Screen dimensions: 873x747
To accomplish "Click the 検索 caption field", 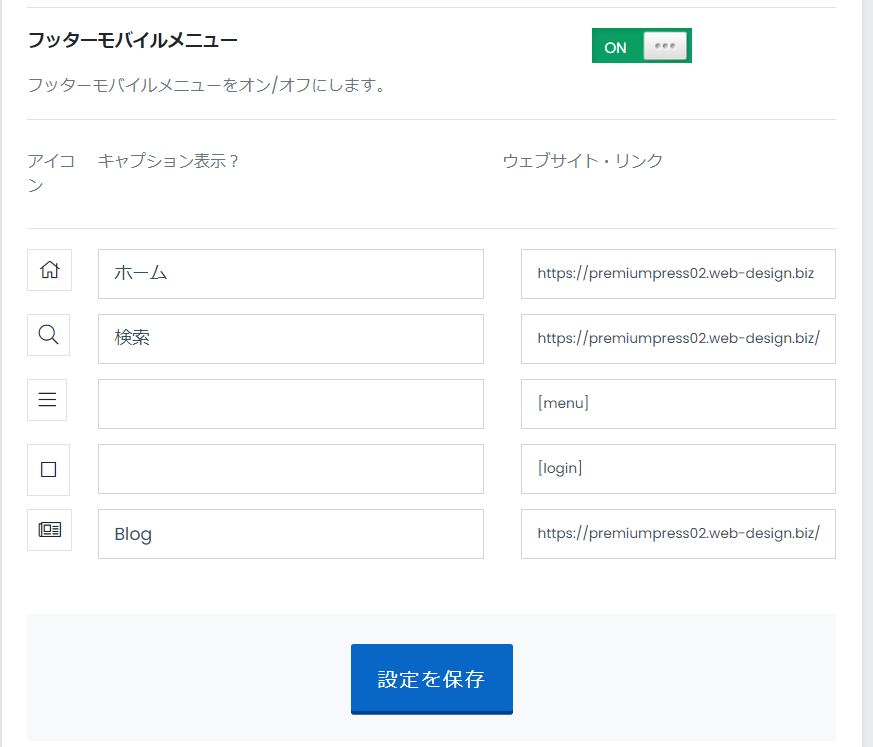I will [x=291, y=339].
